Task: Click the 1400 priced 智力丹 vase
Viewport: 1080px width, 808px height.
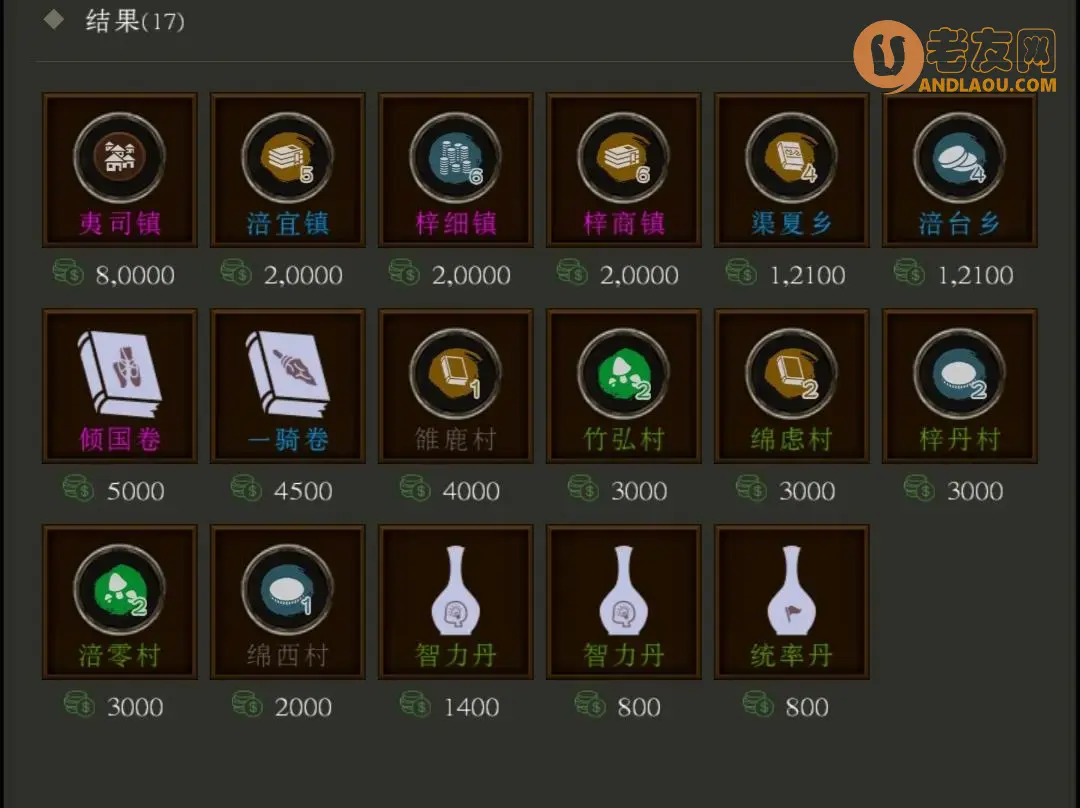Action: pyautogui.click(x=456, y=602)
